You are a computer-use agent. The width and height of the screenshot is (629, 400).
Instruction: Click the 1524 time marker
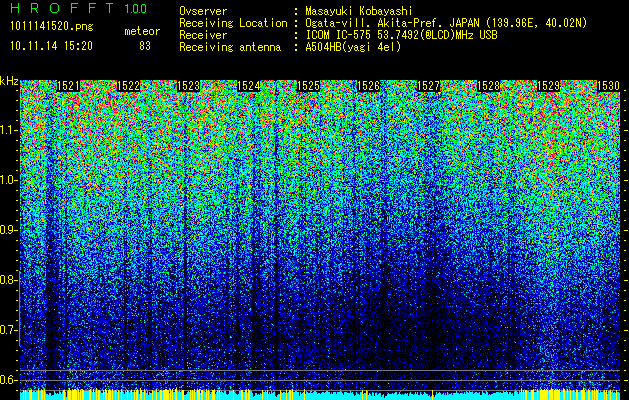[248, 86]
